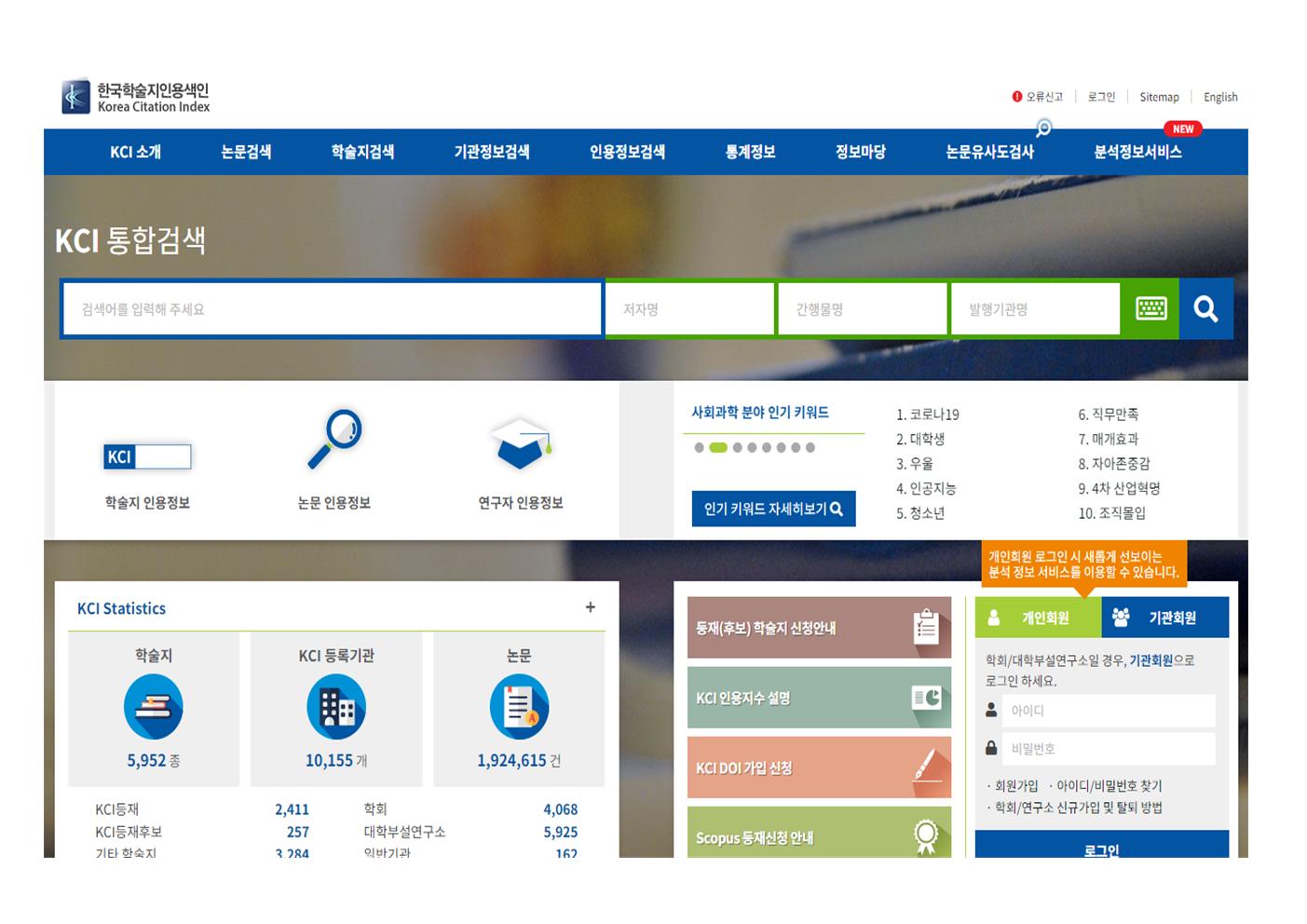Switch site language via English link
The height and width of the screenshot is (924, 1307).
pos(1220,97)
